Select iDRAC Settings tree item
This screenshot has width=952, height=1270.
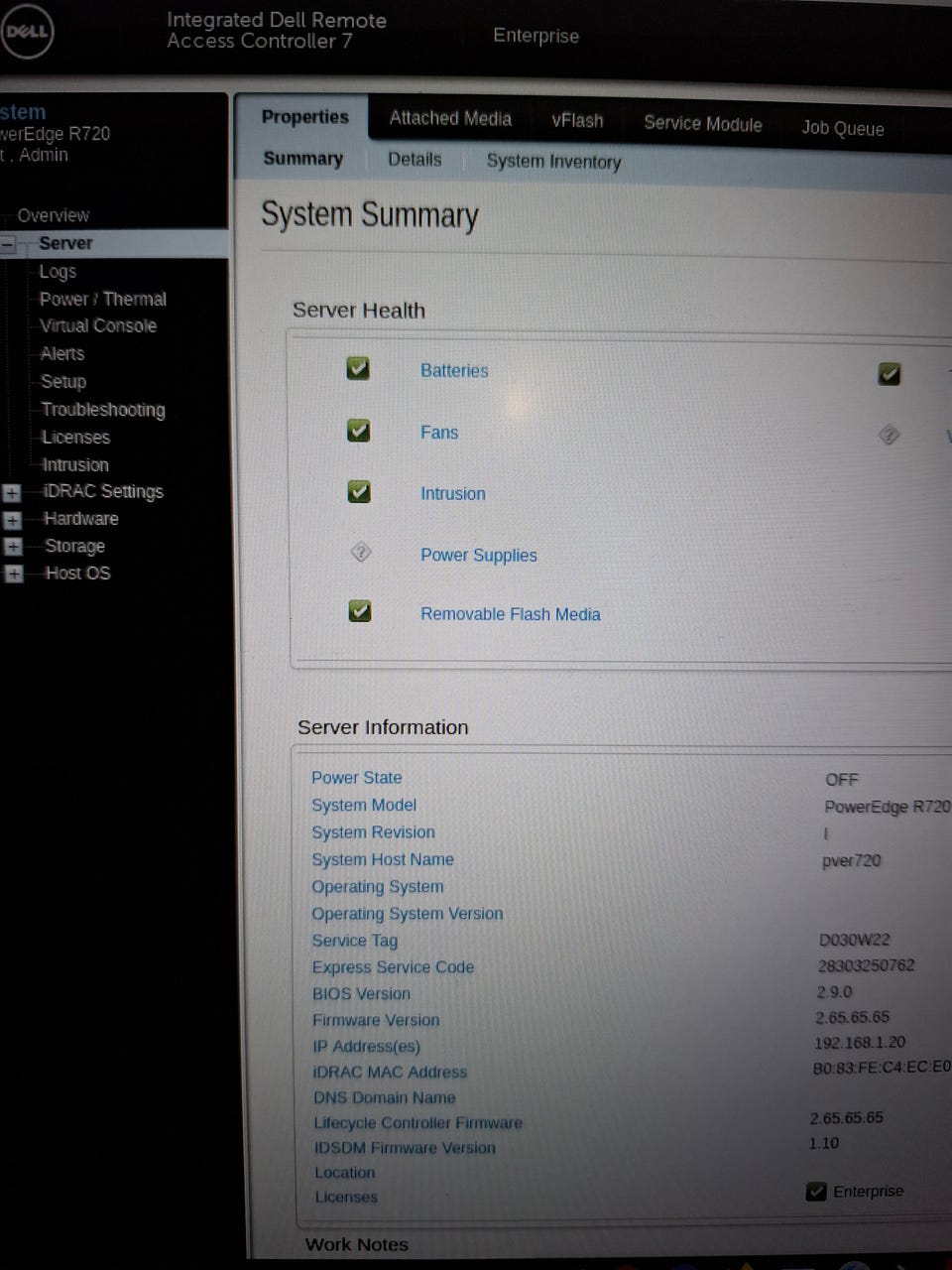103,492
